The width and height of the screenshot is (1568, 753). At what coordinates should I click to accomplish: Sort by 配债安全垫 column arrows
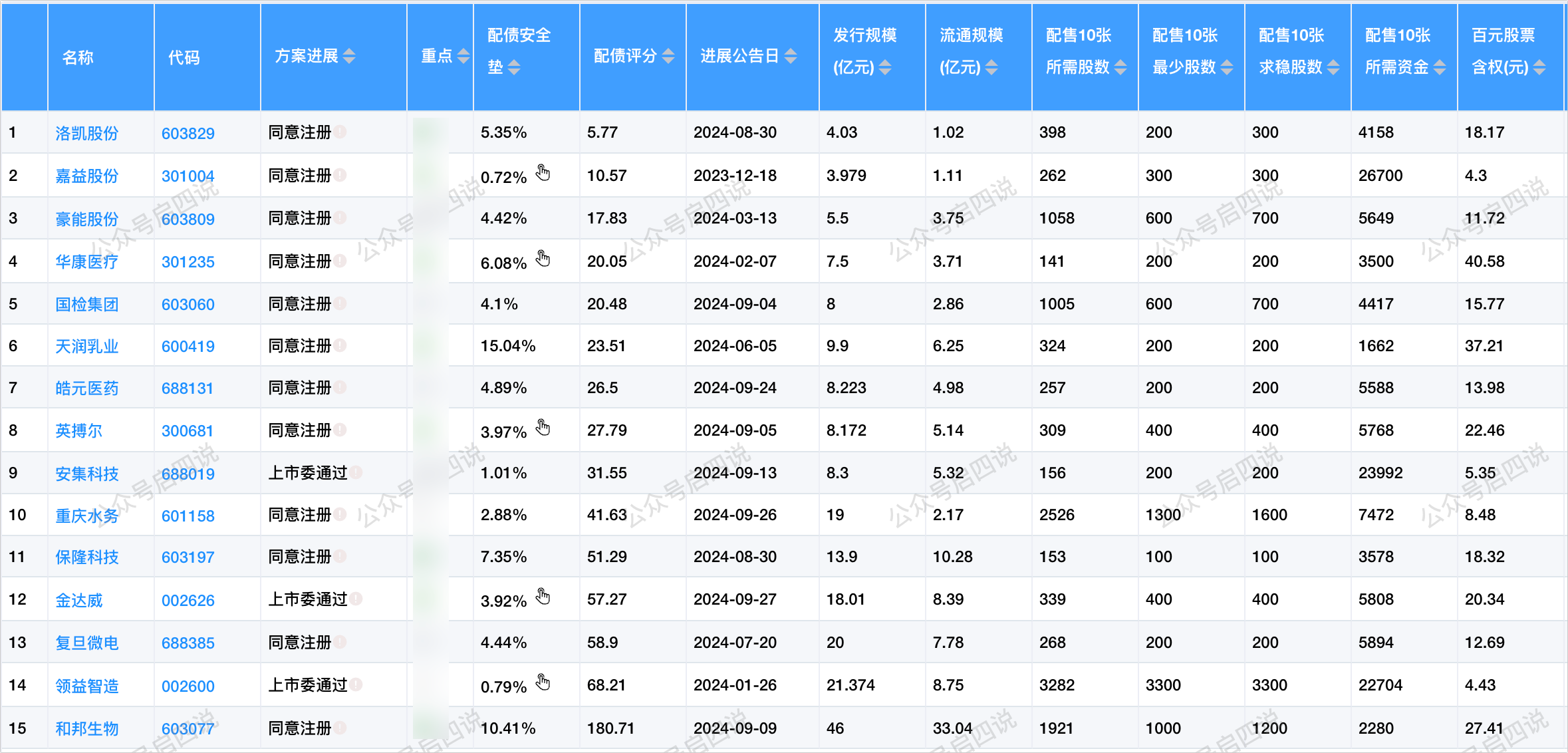tap(514, 67)
